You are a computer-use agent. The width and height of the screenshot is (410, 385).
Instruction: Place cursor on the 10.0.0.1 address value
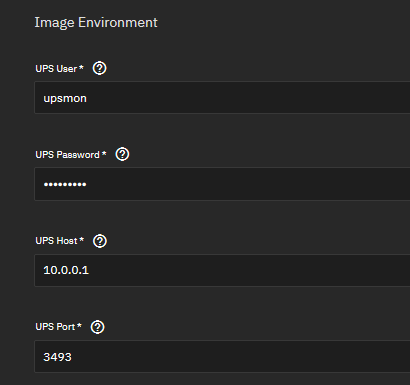(x=66, y=270)
